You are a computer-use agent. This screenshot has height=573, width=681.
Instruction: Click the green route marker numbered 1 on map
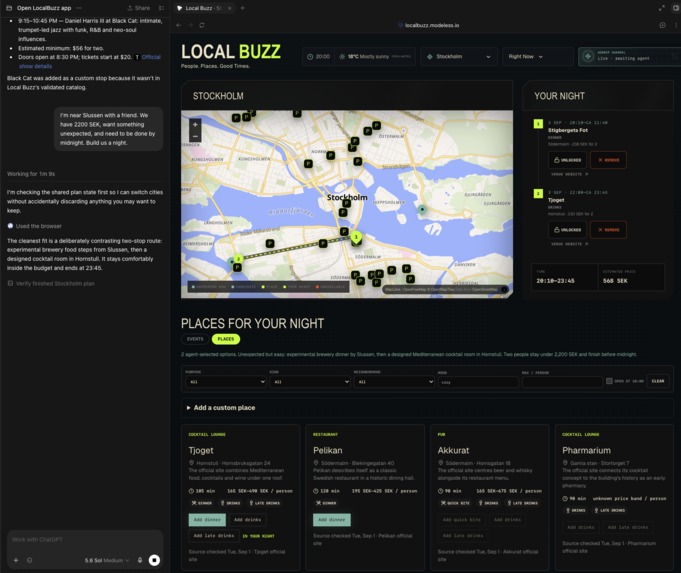(x=356, y=237)
